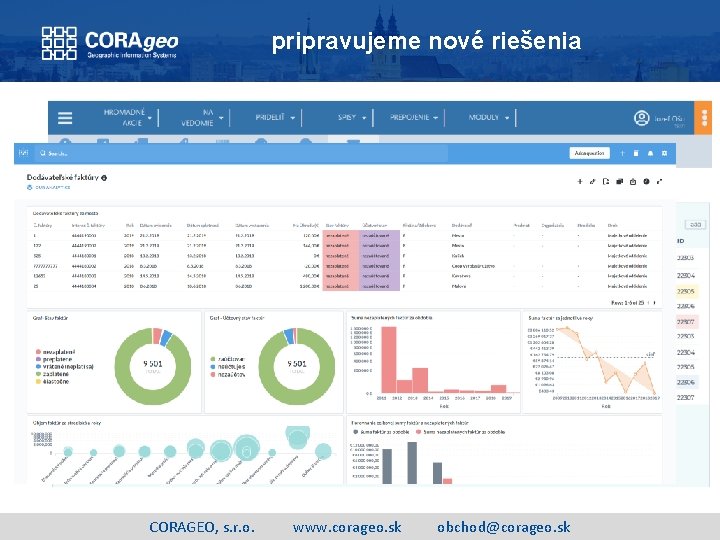Toggle the green legend item of the Účtovný stav chart

pyautogui.click(x=228, y=359)
